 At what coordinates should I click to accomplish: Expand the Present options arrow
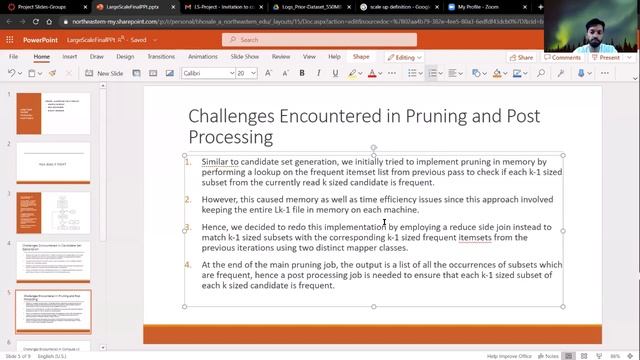coord(629,58)
